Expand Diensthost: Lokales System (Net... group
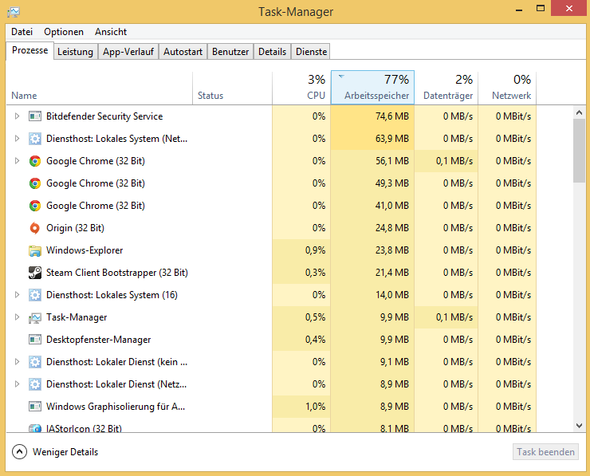The height and width of the screenshot is (476, 590). [x=17, y=138]
